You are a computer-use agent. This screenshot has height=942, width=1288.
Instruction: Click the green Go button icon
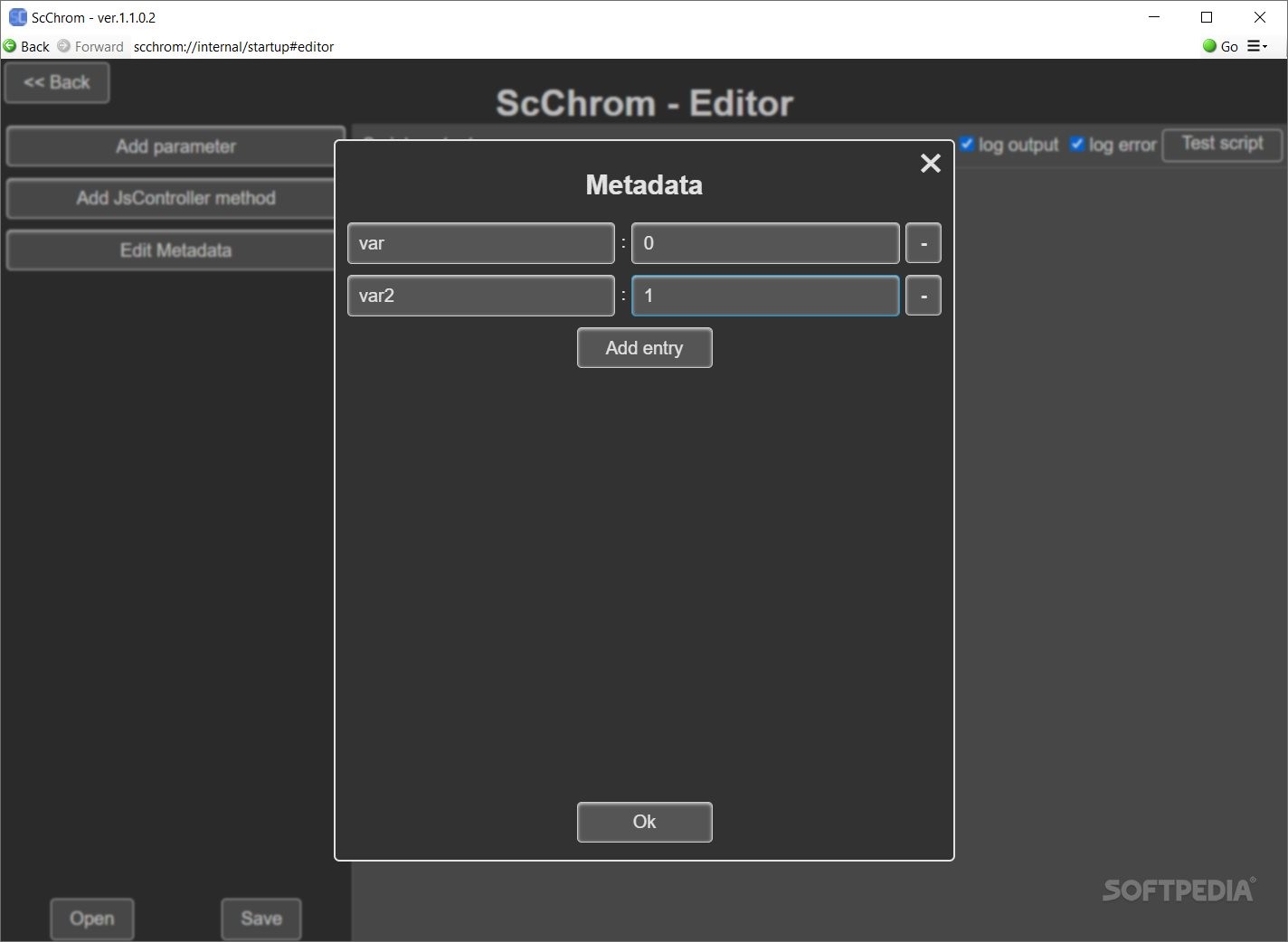(1209, 46)
